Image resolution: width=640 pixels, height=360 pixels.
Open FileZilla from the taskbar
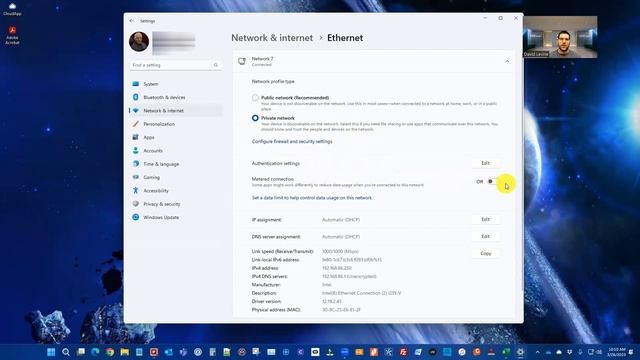click(403, 352)
